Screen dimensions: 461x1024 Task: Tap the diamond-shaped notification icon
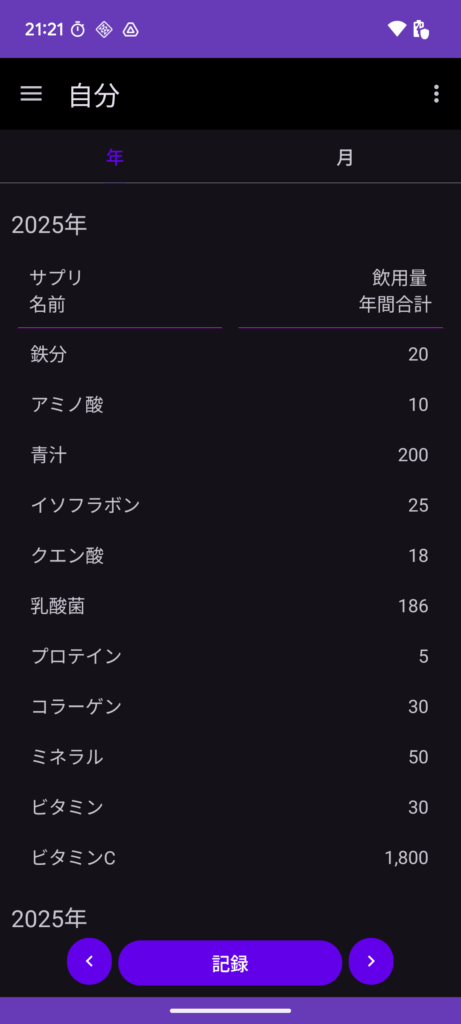pos(104,29)
